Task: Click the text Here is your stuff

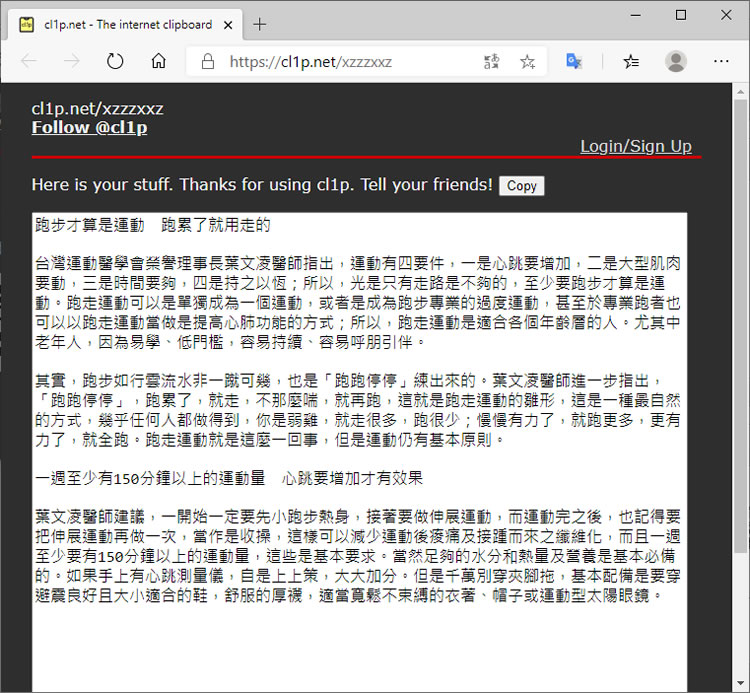Action: click(x=102, y=185)
